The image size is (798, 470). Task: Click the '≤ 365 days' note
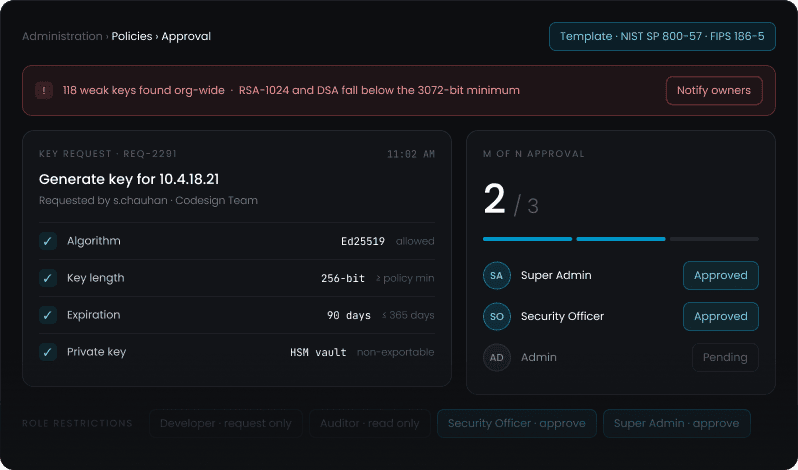click(408, 315)
